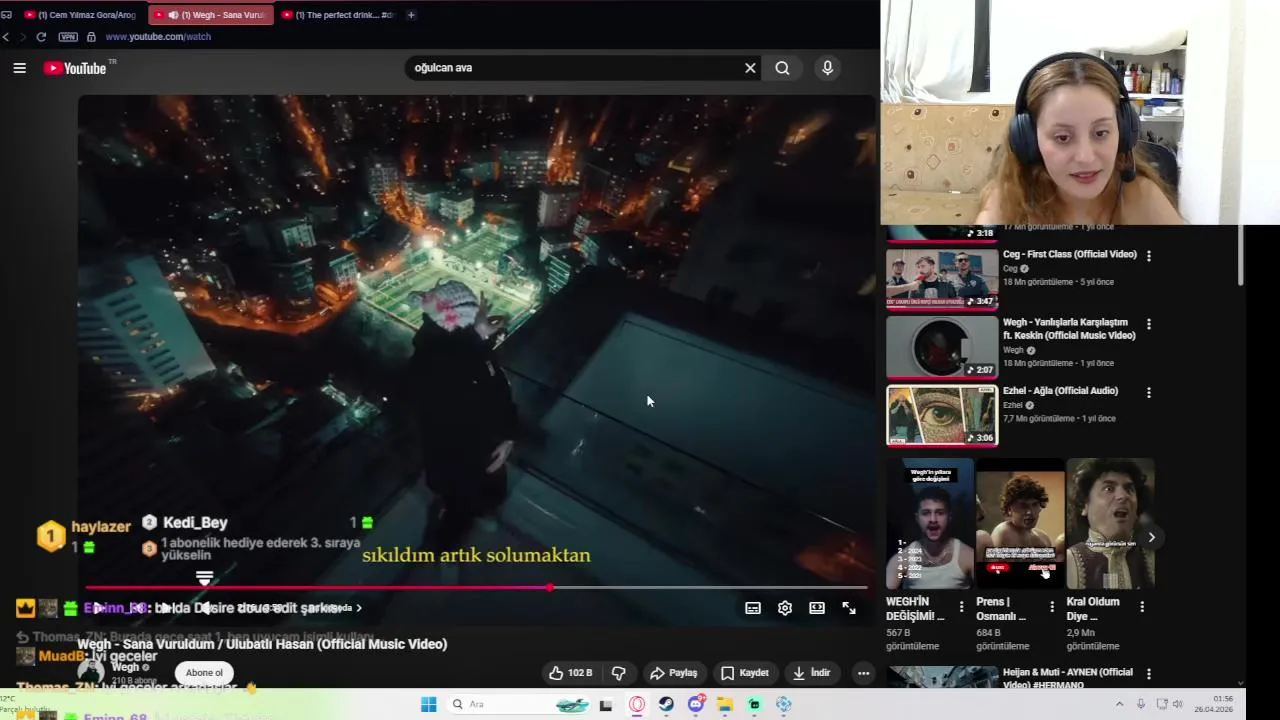Viewport: 1280px width, 720px height.
Task: Open Steam from the taskbar
Action: pyautogui.click(x=666, y=704)
